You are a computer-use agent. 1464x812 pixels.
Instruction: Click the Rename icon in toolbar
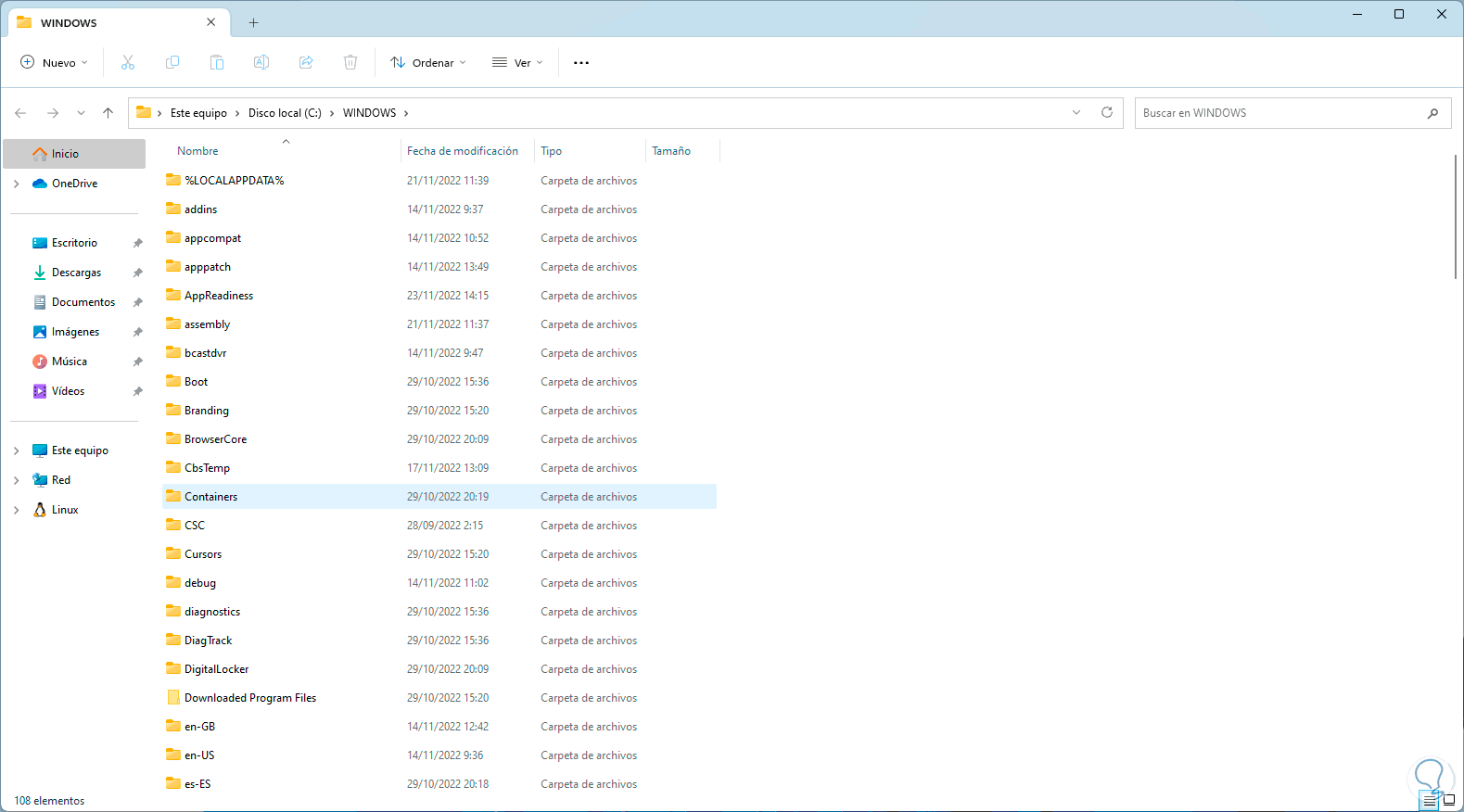261,62
